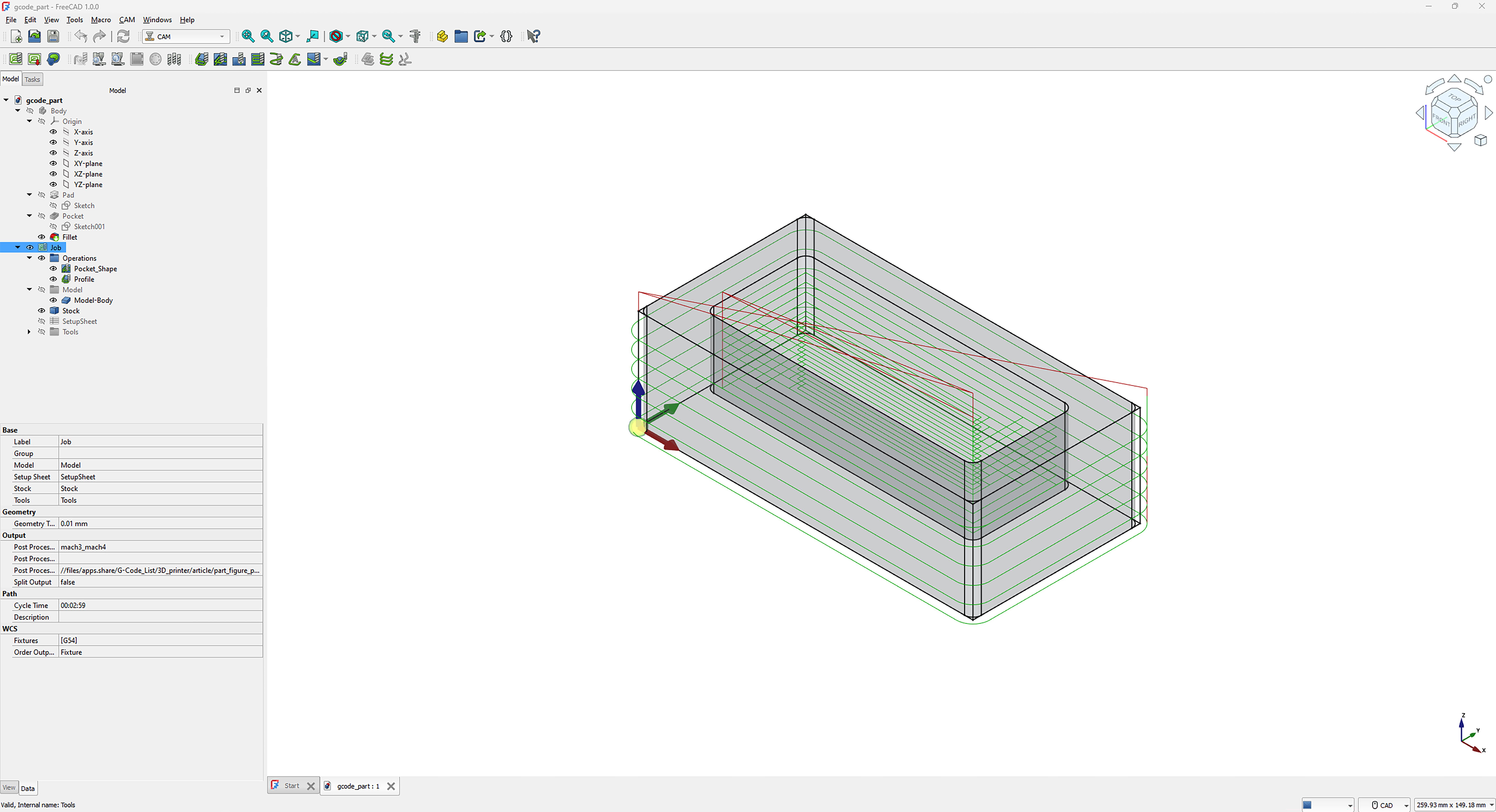Image resolution: width=1496 pixels, height=812 pixels.
Task: Toggle visibility of the Fillet feature
Action: [41, 237]
